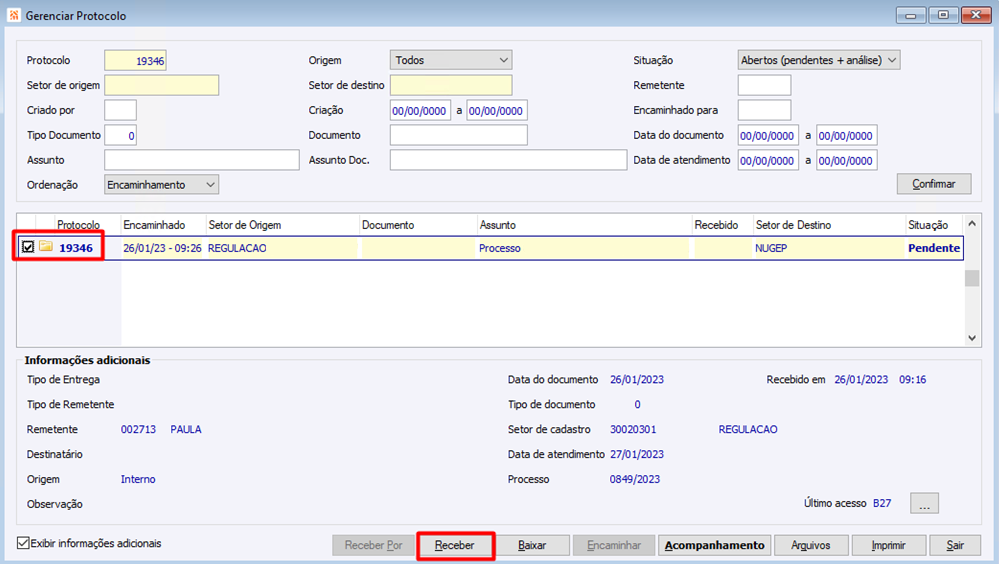The image size is (999, 564).
Task: Click the Setor de Destino column header
Action: 793,225
